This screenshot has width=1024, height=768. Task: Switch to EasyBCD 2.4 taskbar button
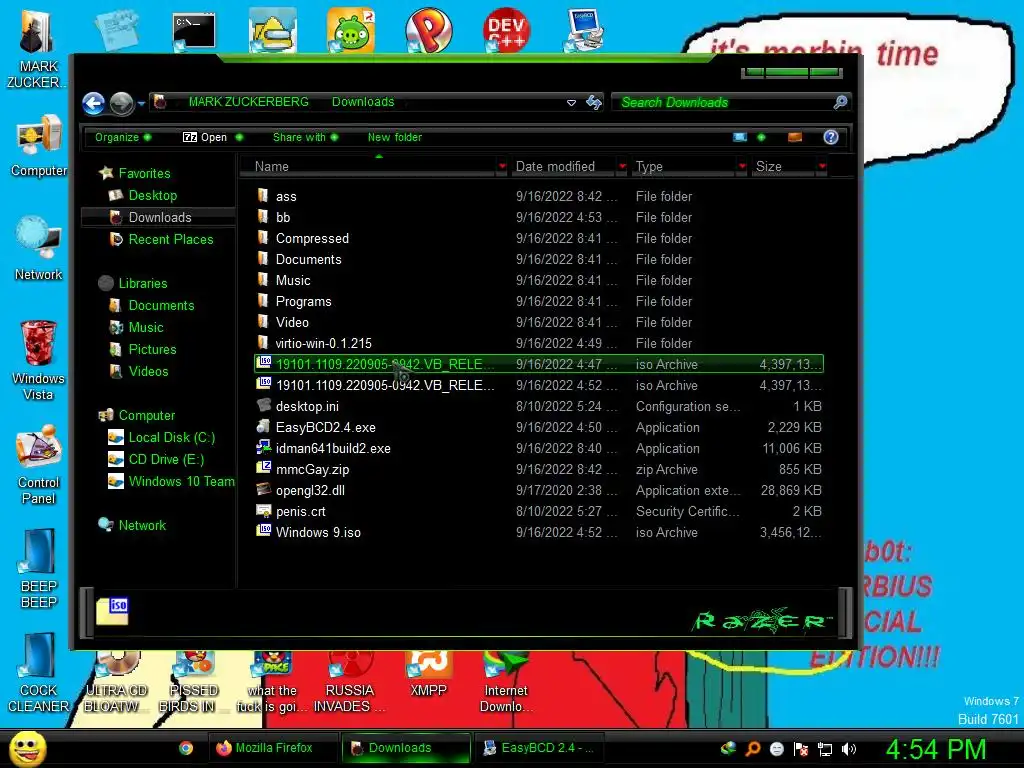[x=539, y=748]
